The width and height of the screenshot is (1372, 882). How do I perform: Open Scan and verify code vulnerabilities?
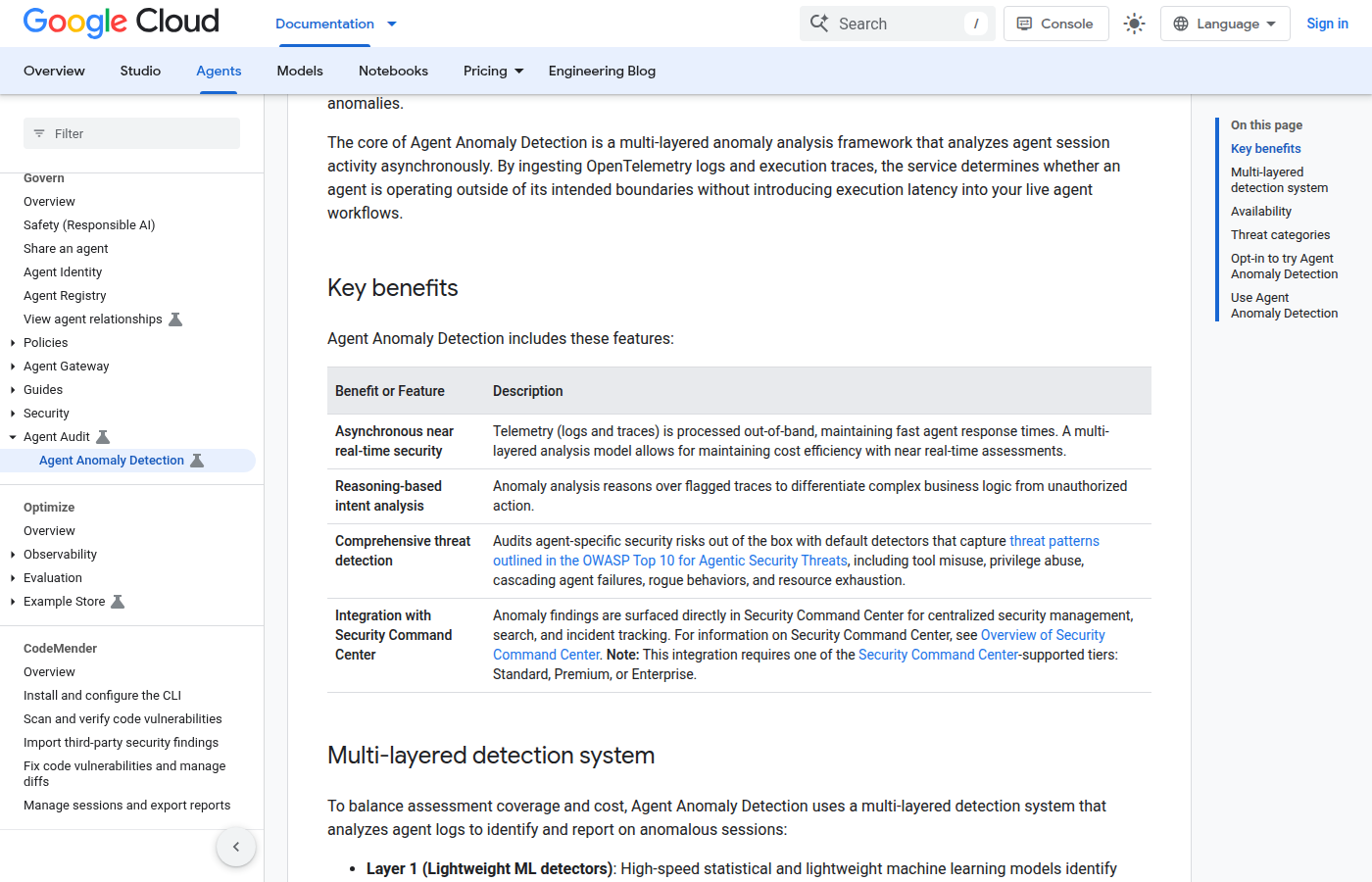(122, 719)
